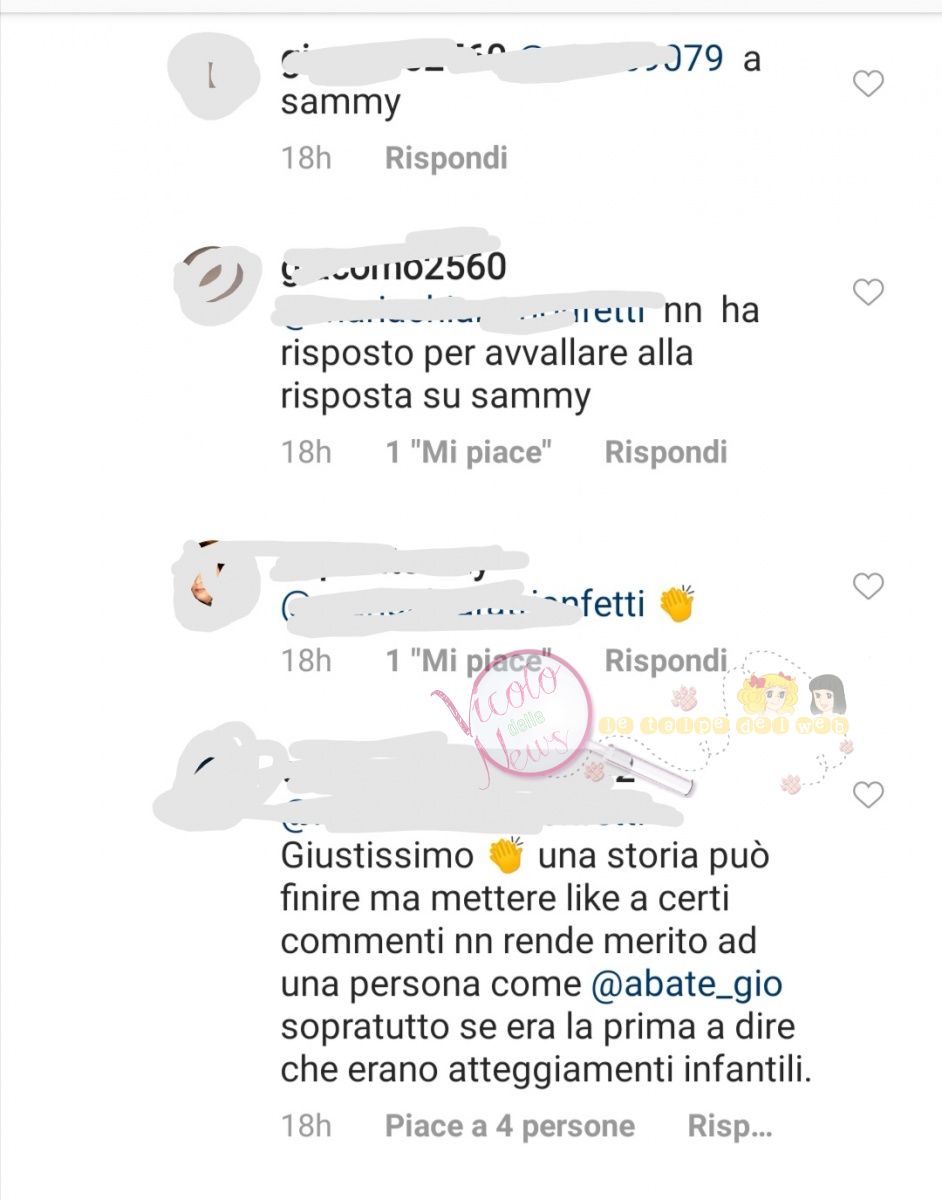Open the mention ending in 079
Image resolution: width=942 pixels, height=1200 pixels.
point(621,58)
